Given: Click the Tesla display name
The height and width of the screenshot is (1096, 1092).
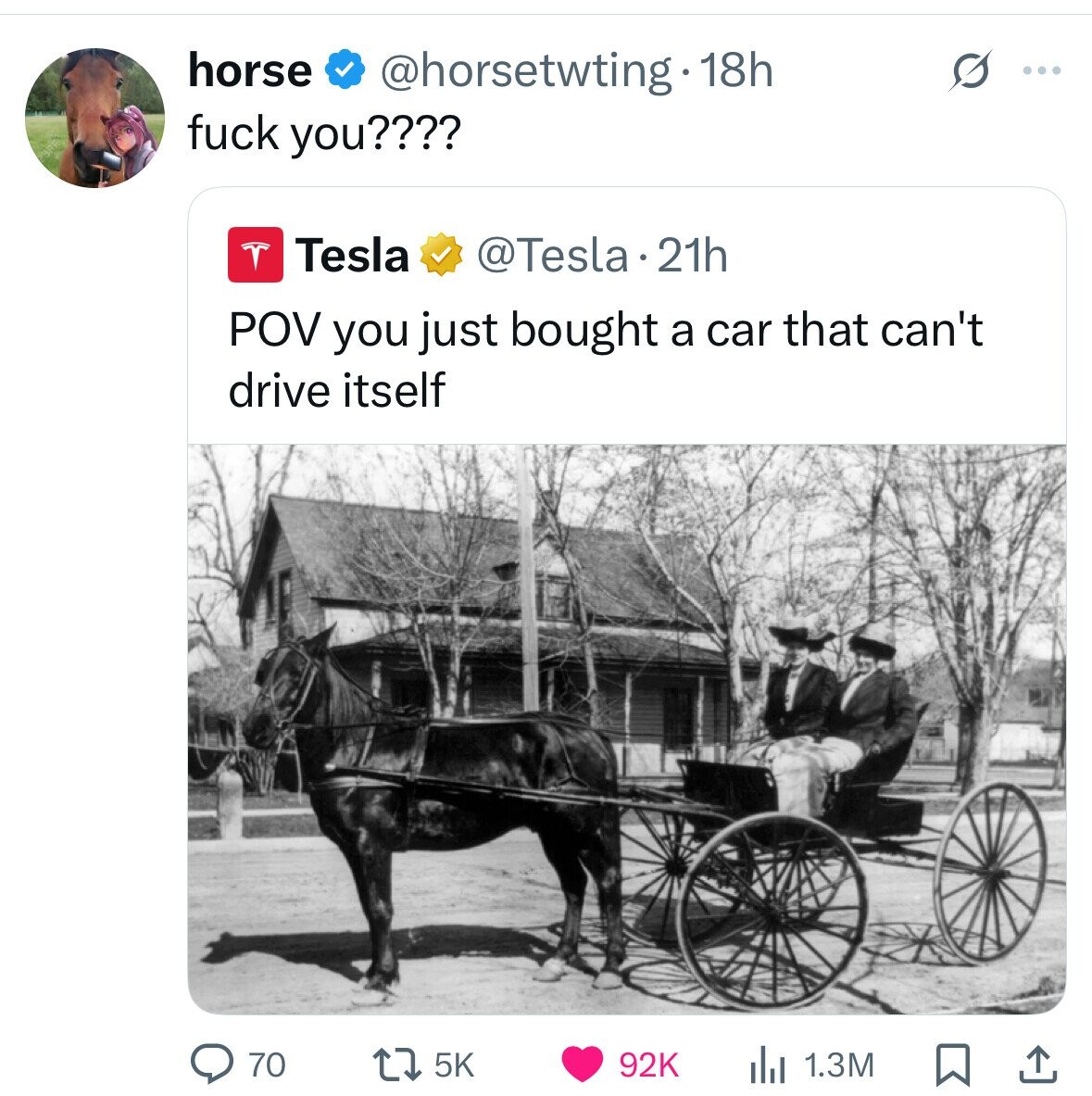Looking at the screenshot, I should (352, 256).
